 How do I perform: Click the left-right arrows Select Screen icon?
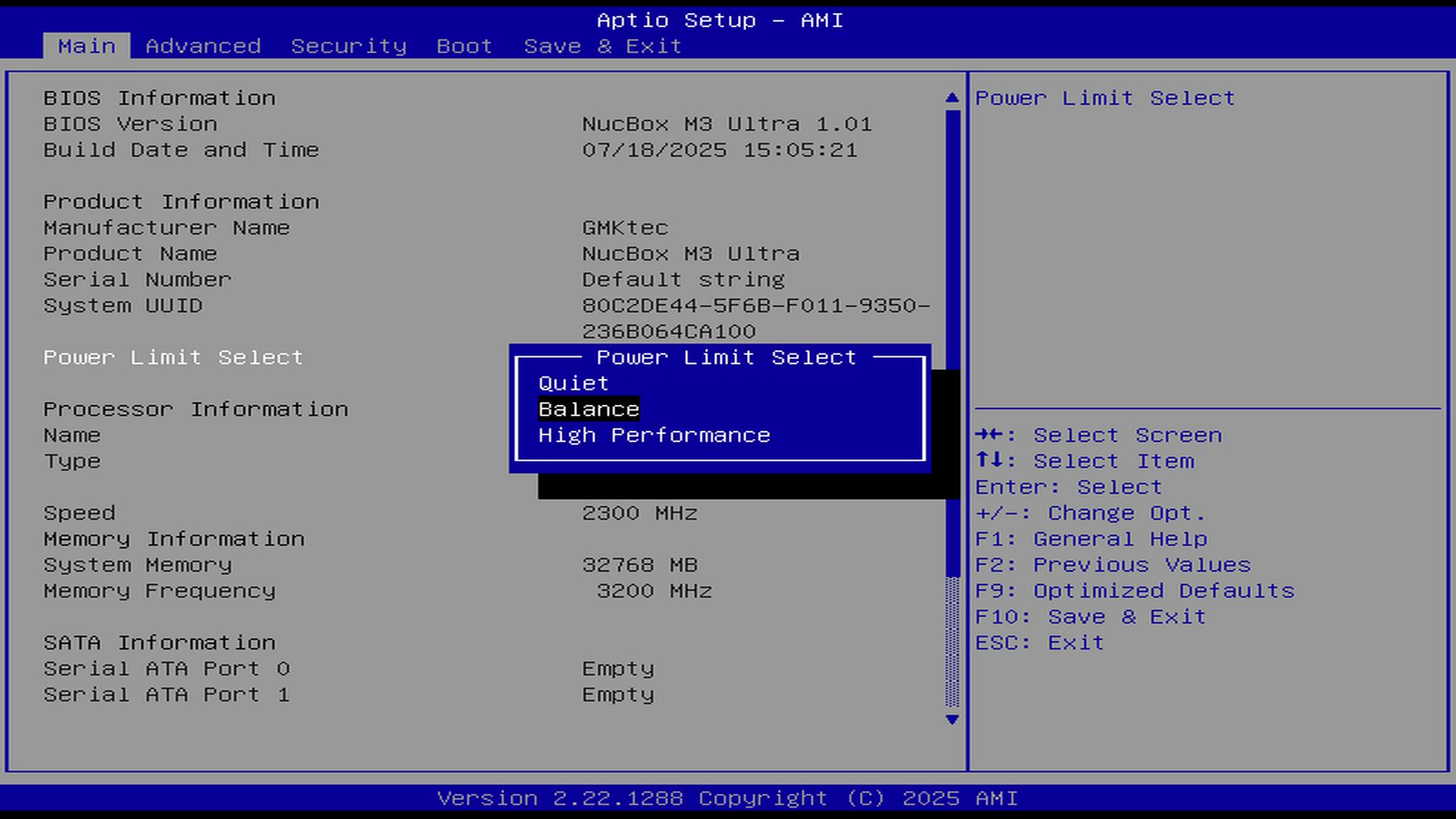(990, 435)
